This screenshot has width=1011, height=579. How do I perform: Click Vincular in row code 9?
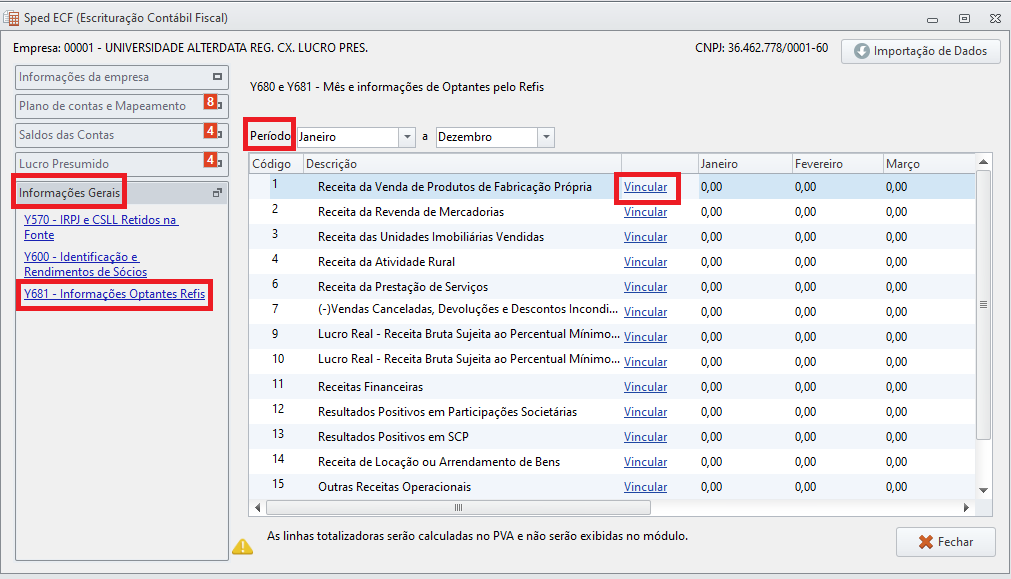645,337
